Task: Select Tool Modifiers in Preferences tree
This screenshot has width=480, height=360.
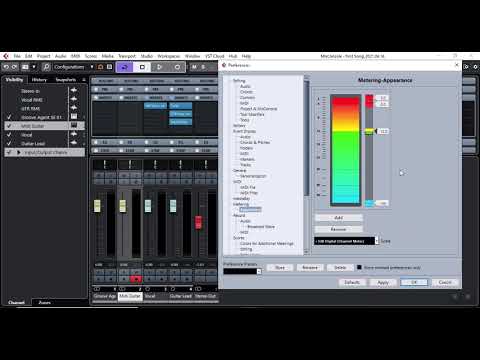Action: [x=252, y=114]
